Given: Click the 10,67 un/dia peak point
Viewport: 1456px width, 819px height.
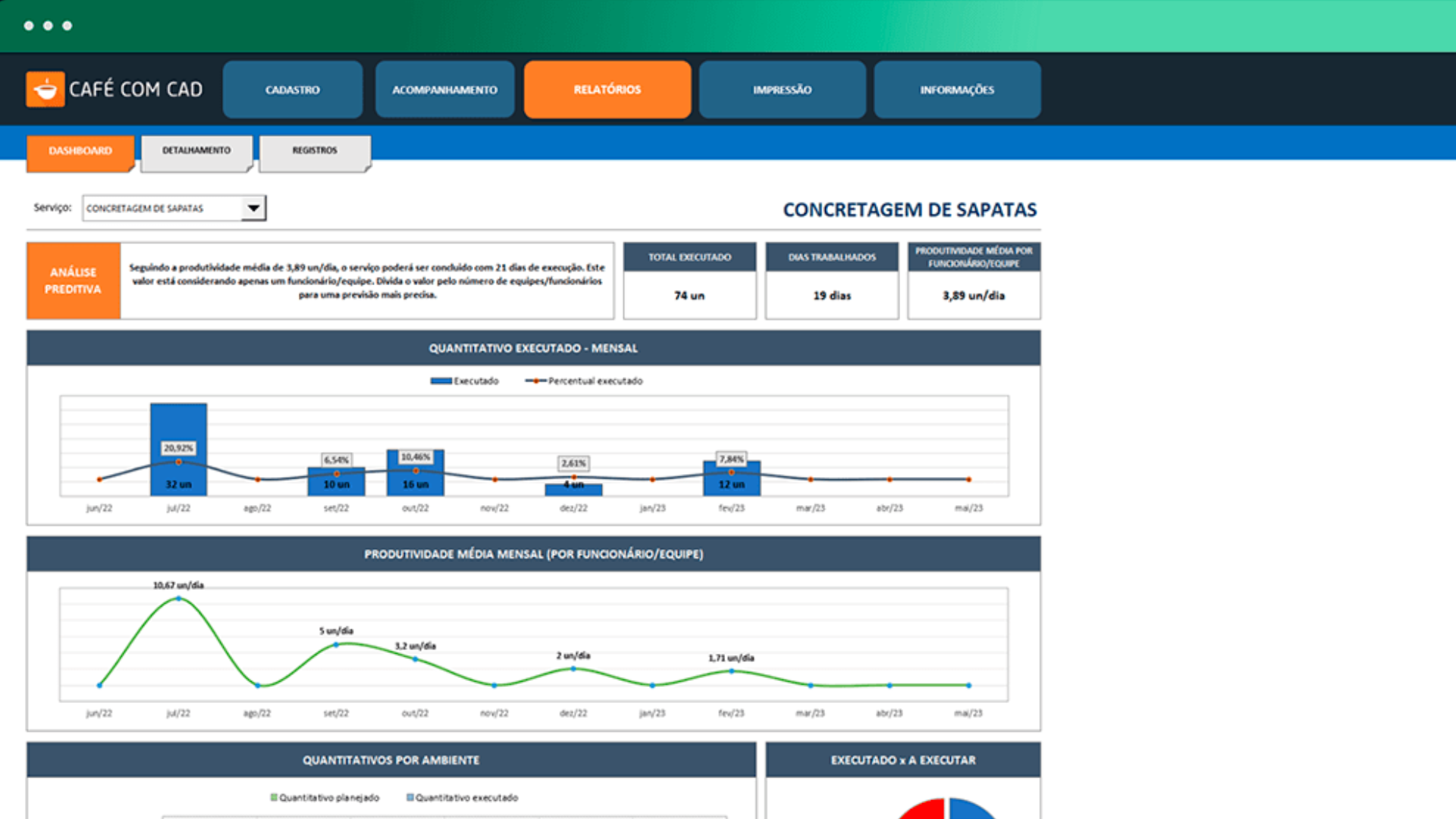Looking at the screenshot, I should [x=179, y=598].
